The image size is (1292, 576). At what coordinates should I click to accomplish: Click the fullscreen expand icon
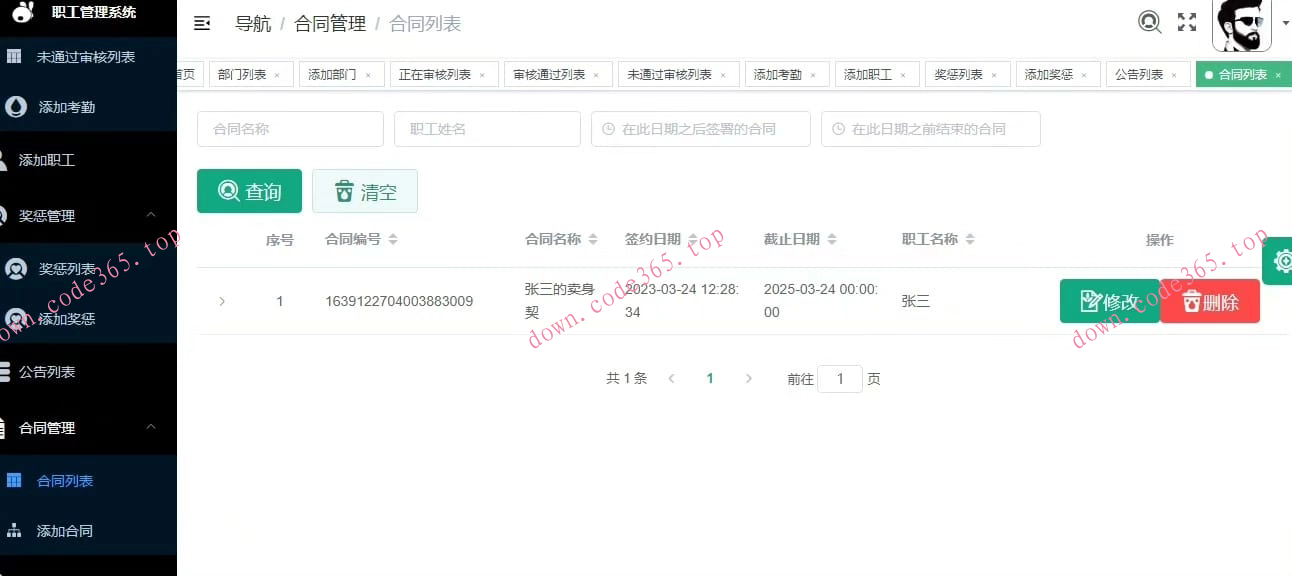(x=1186, y=20)
